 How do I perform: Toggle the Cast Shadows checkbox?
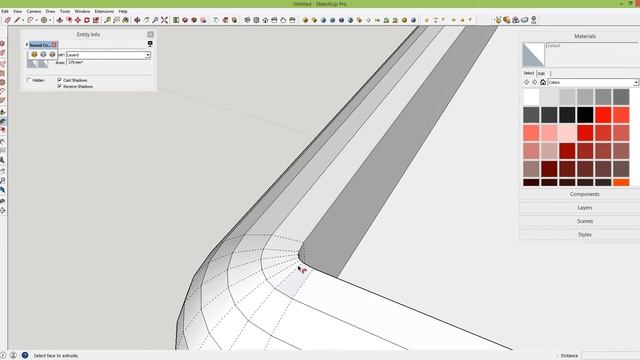pos(60,80)
